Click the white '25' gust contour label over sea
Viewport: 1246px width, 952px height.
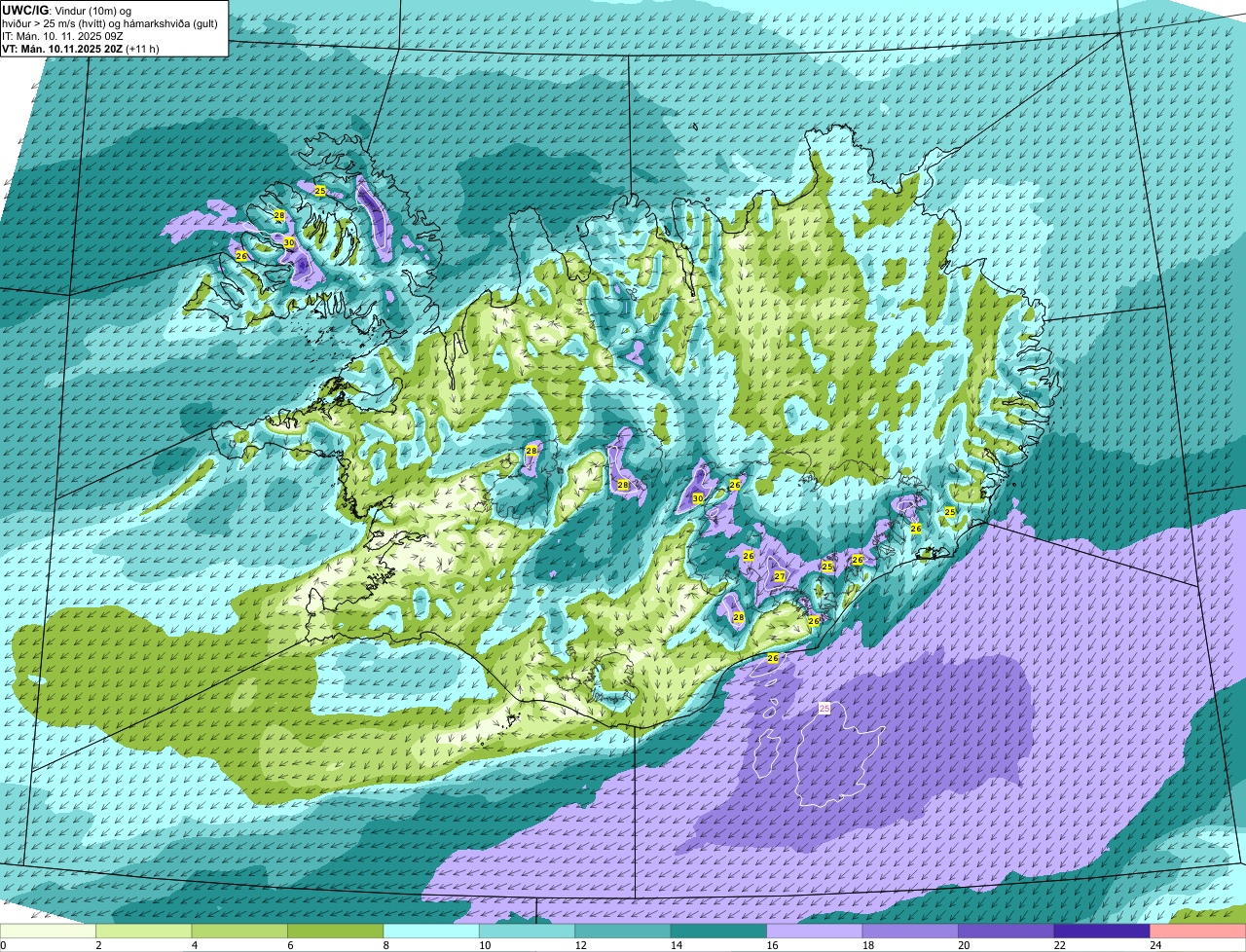tap(825, 708)
